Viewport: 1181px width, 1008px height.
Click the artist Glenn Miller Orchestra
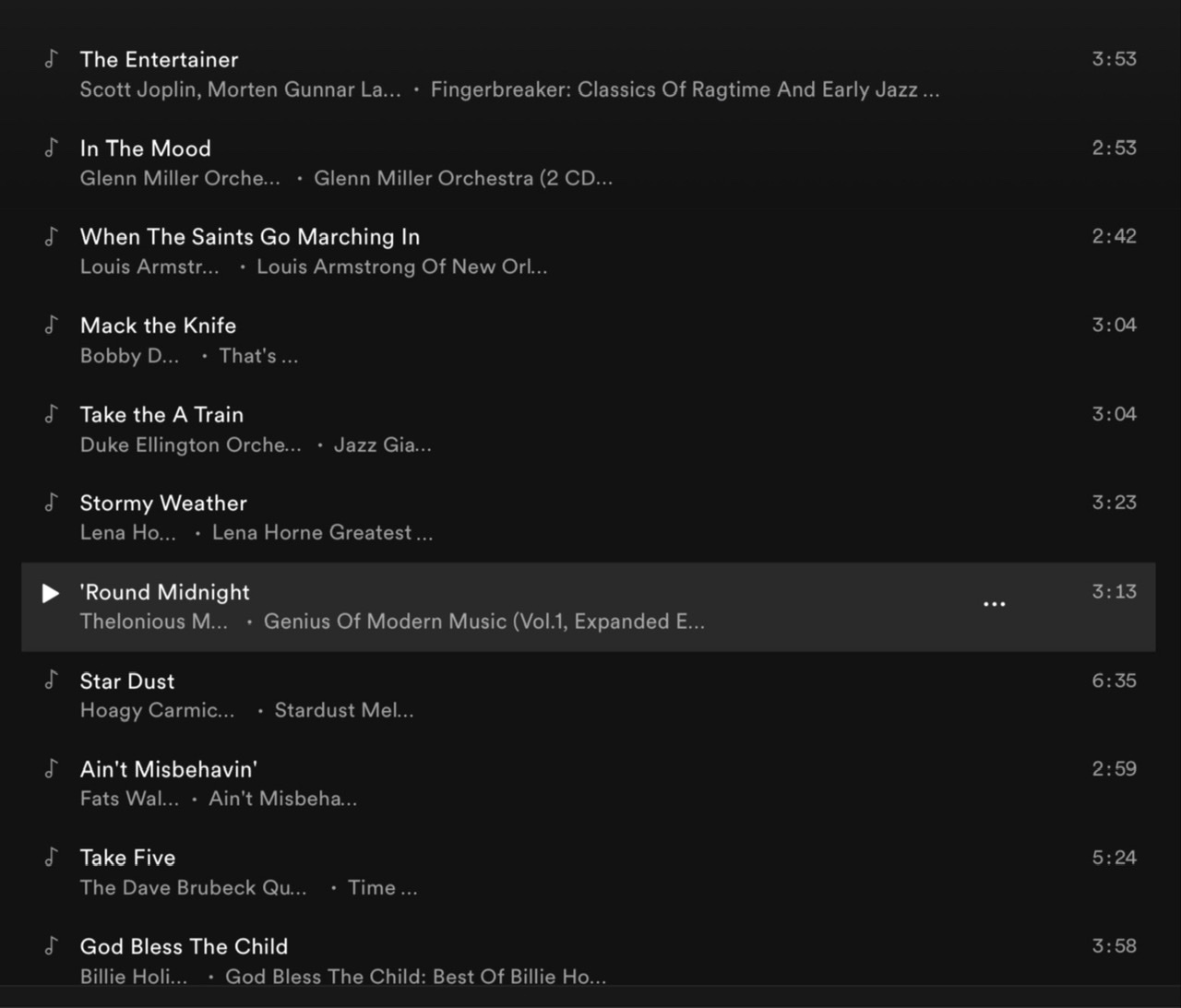coord(179,178)
